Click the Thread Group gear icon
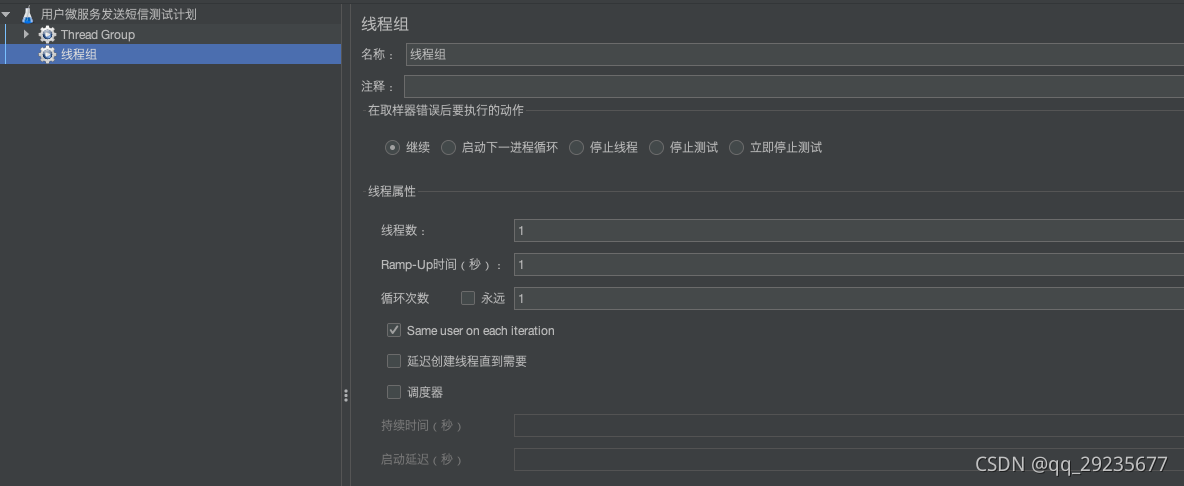1184x486 pixels. pyautogui.click(x=48, y=34)
